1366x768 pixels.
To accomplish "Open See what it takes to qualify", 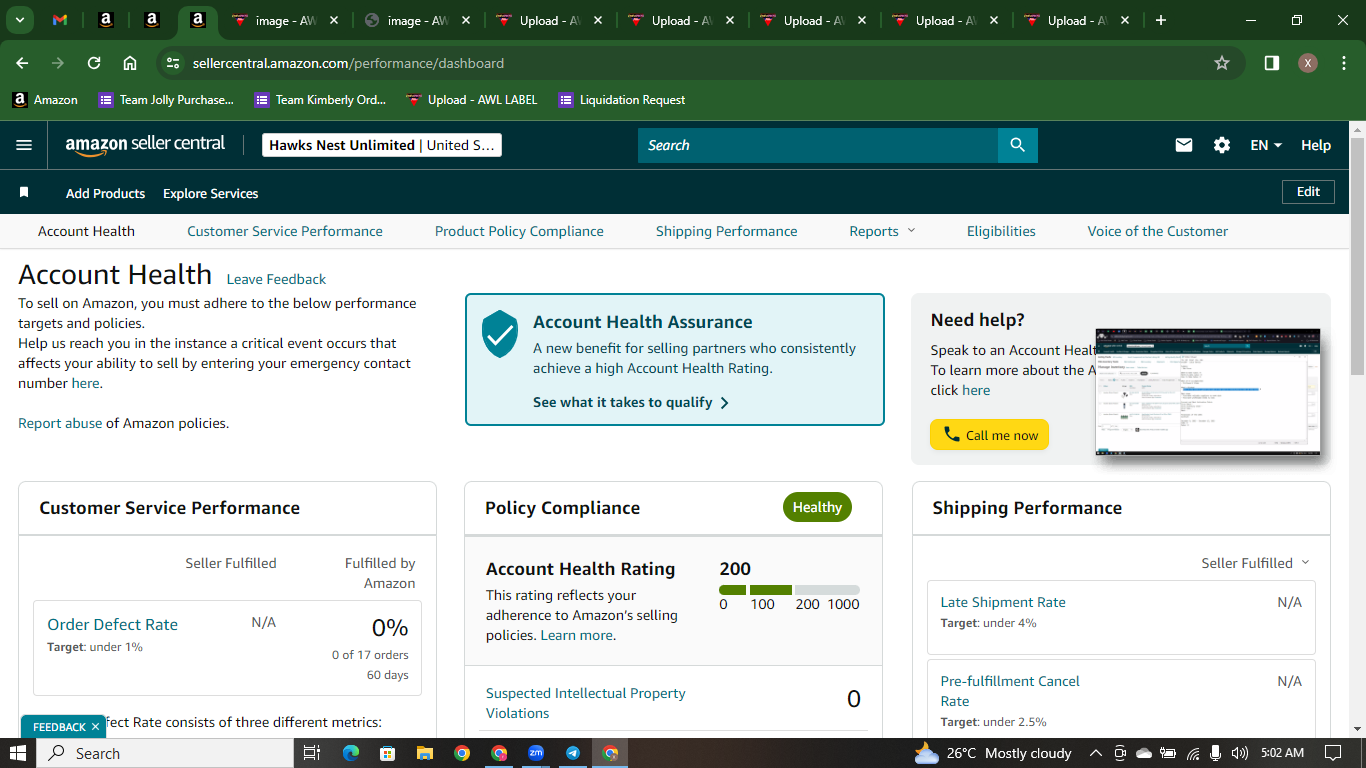I will (631, 402).
